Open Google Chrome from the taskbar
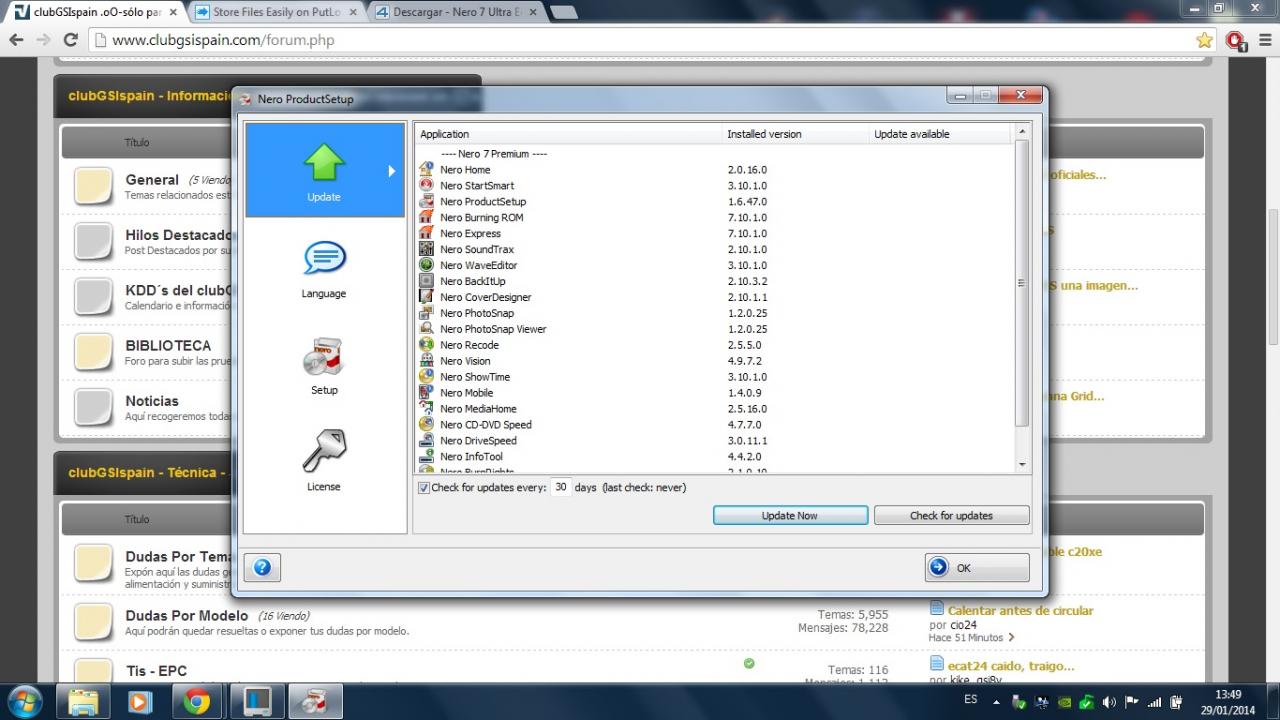This screenshot has width=1280, height=720. pos(197,701)
